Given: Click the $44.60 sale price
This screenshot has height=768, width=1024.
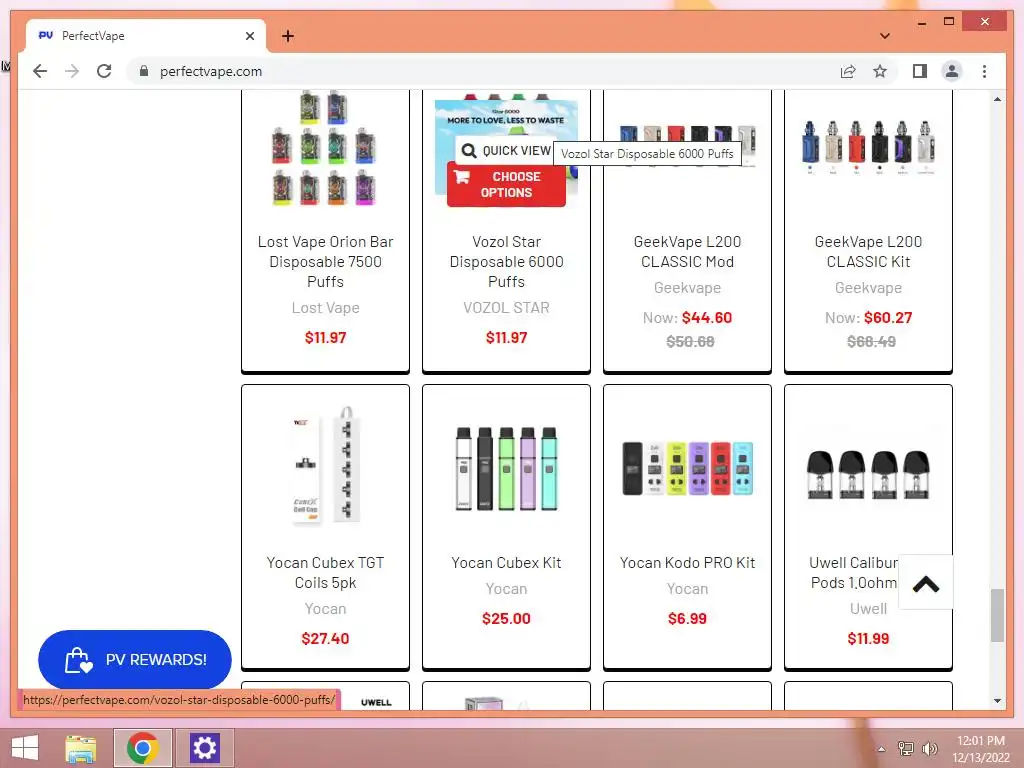Looking at the screenshot, I should click(707, 317).
